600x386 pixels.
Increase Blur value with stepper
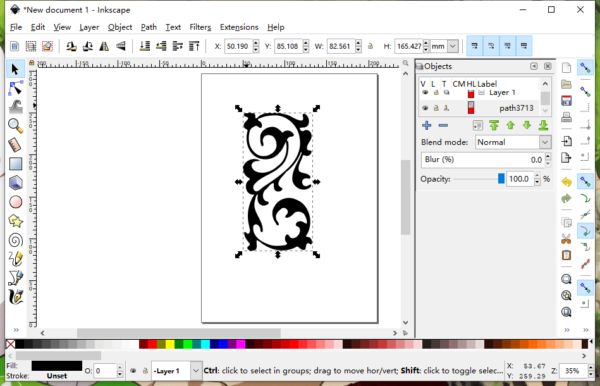click(x=548, y=156)
